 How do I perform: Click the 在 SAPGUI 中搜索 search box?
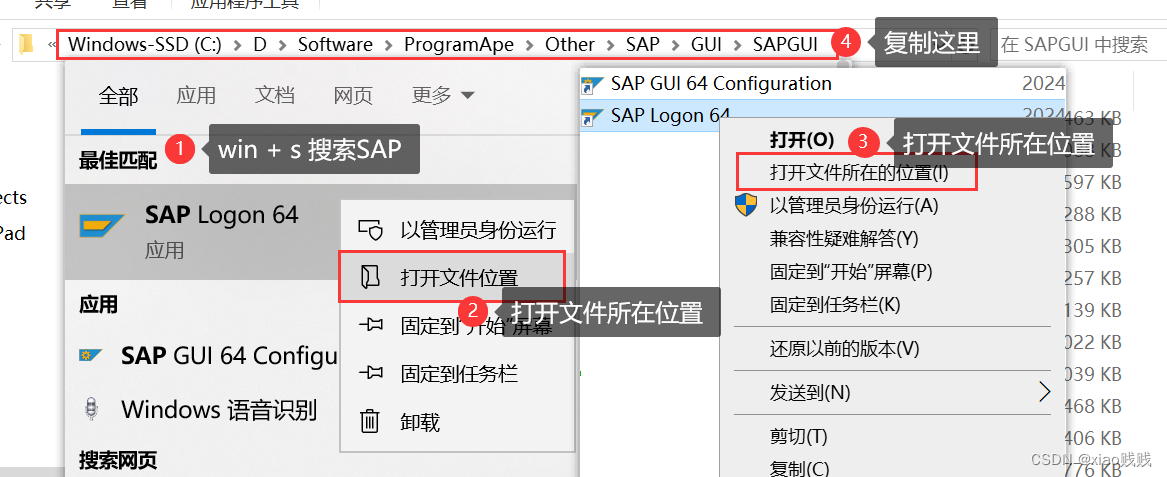(x=1080, y=45)
